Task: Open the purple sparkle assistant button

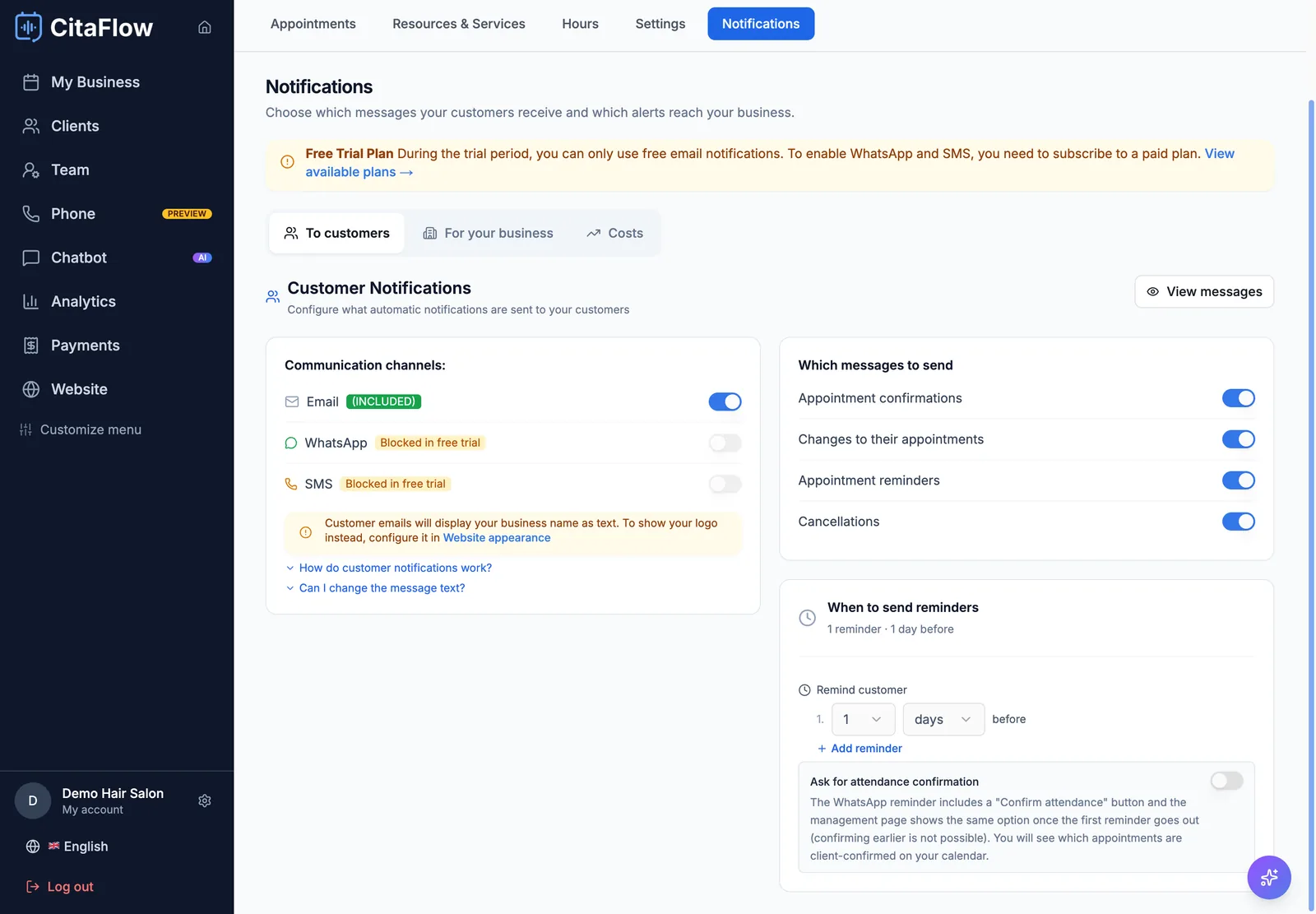Action: (1269, 878)
